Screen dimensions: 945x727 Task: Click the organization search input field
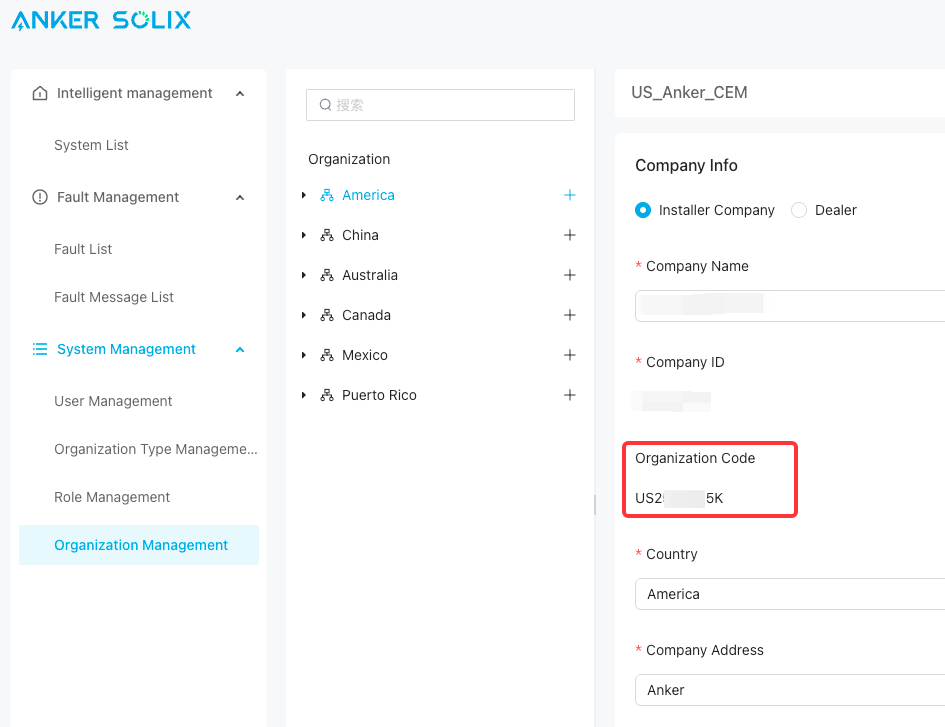(x=450, y=105)
